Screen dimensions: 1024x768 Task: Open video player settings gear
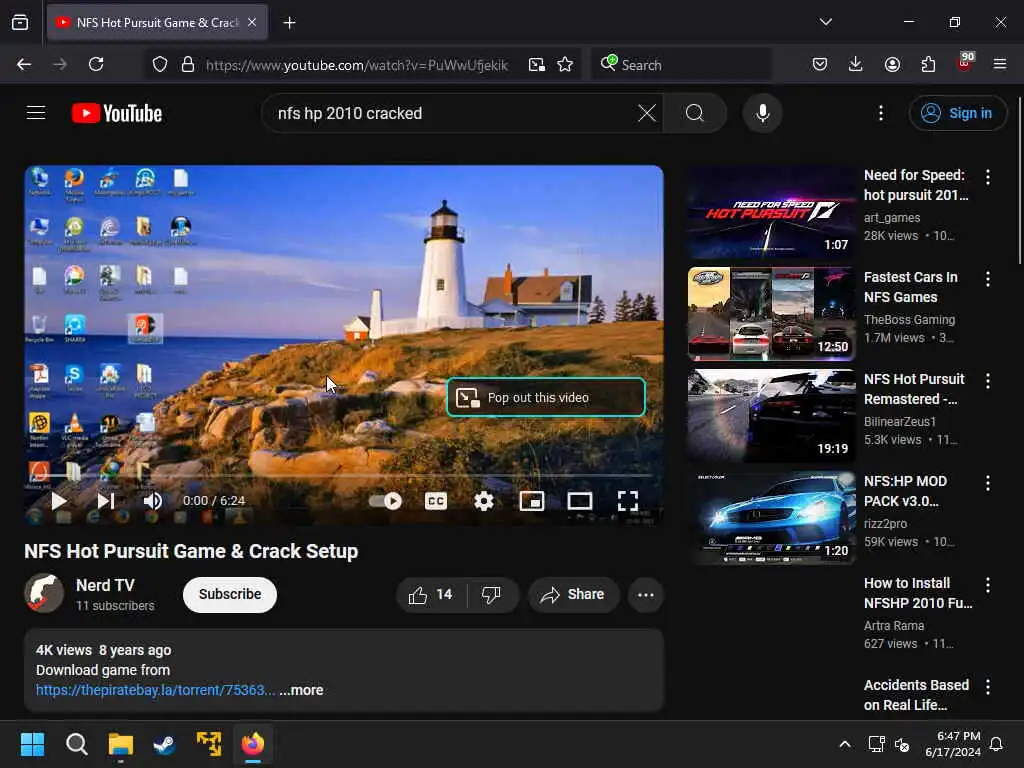tap(484, 501)
